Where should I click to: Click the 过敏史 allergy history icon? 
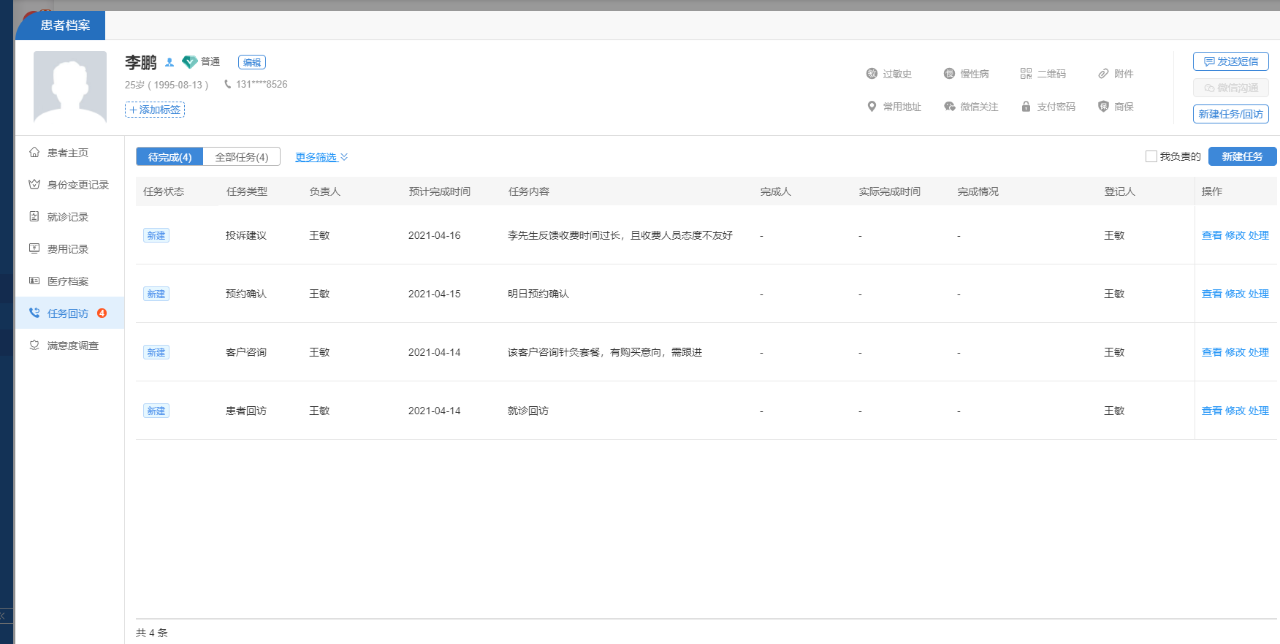coord(871,74)
